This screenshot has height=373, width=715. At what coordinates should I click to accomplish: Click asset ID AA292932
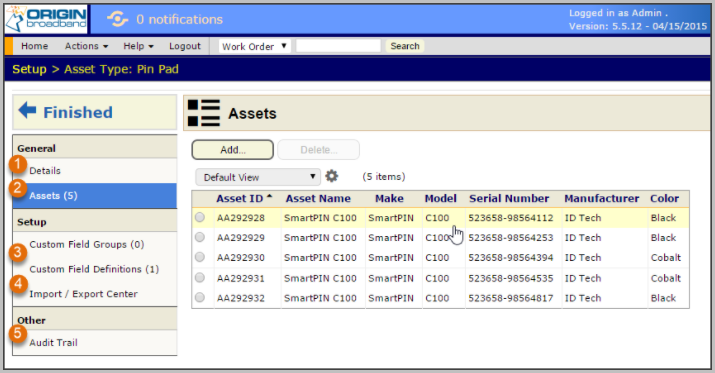coord(241,298)
